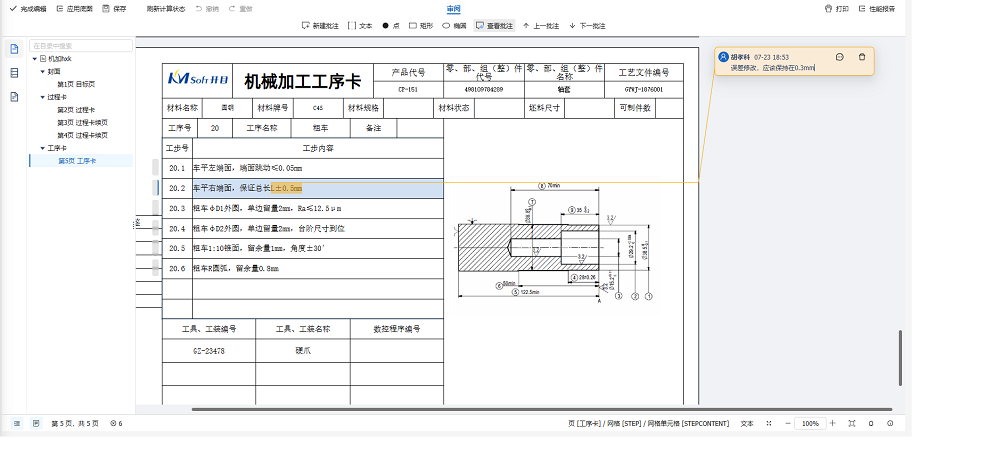Image resolution: width=1000 pixels, height=461 pixels.
Task: Focus the 在目录中搜索 search field
Action: coord(81,46)
